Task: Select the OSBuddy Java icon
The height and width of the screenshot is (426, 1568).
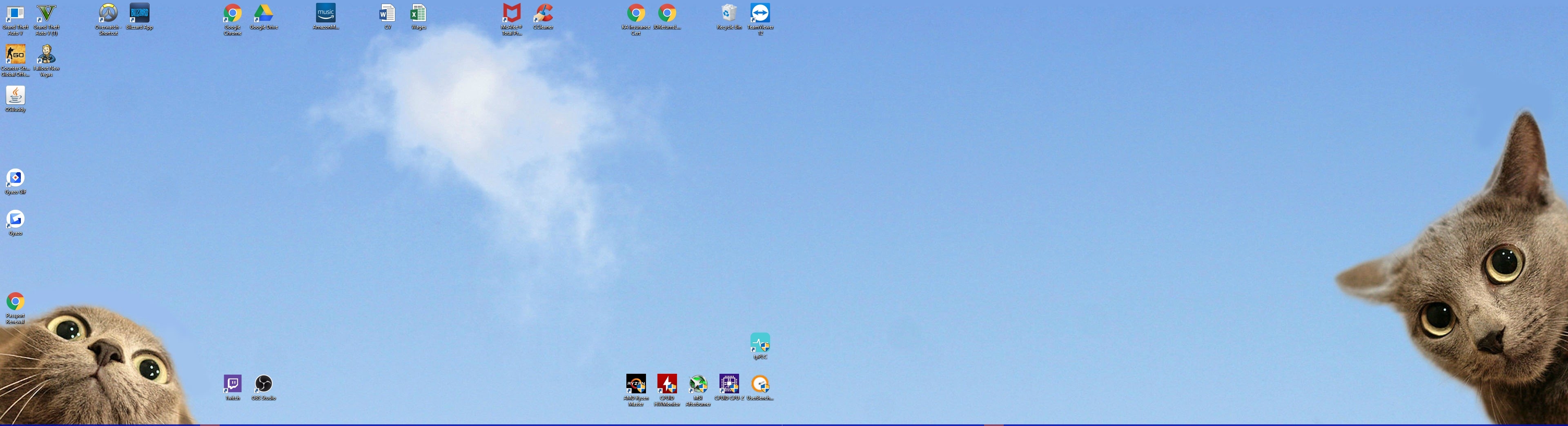Action: (15, 99)
